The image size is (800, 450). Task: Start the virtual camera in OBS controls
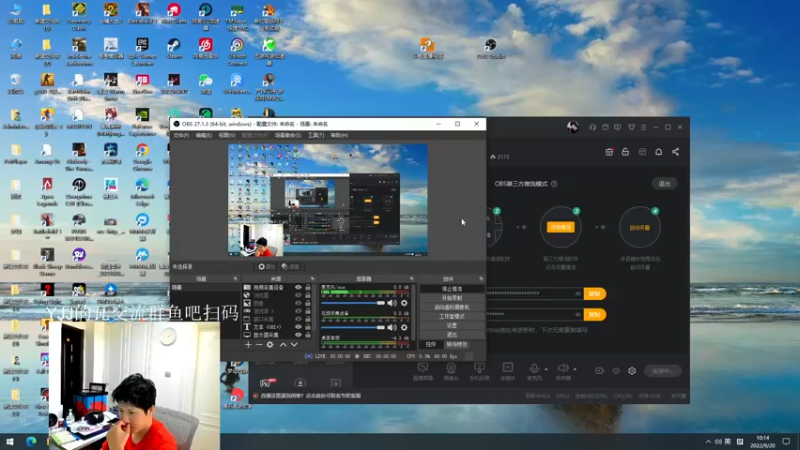(452, 307)
